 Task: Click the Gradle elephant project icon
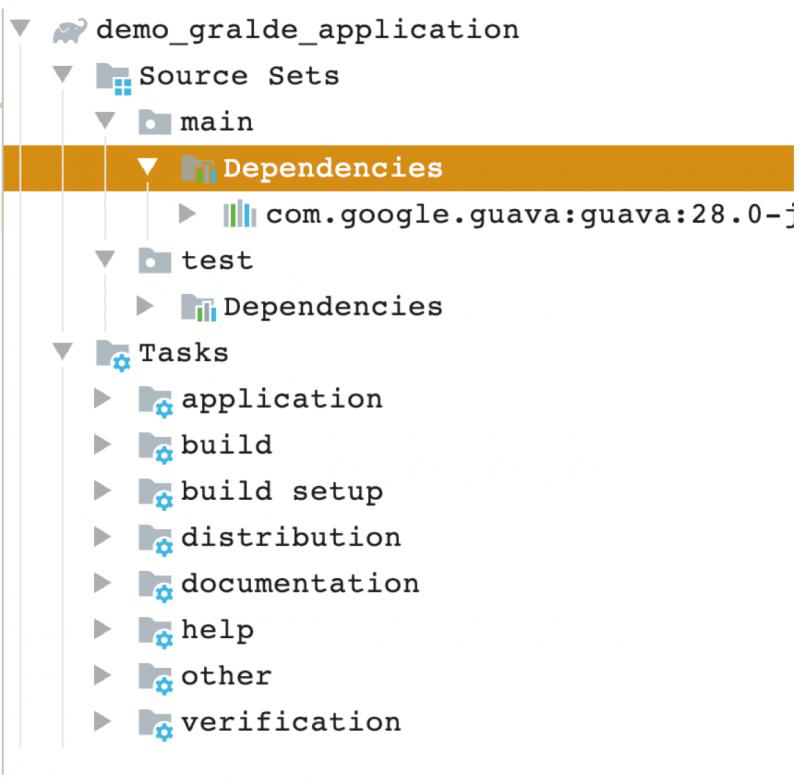tap(69, 30)
